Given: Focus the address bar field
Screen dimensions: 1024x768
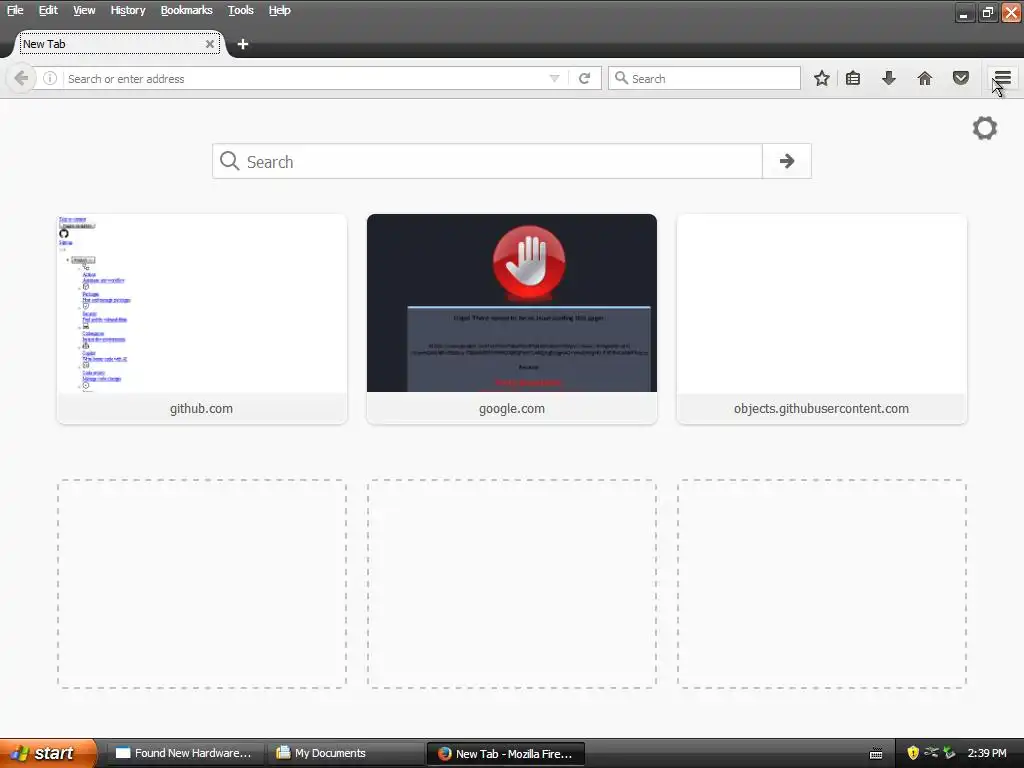Looking at the screenshot, I should coord(306,78).
